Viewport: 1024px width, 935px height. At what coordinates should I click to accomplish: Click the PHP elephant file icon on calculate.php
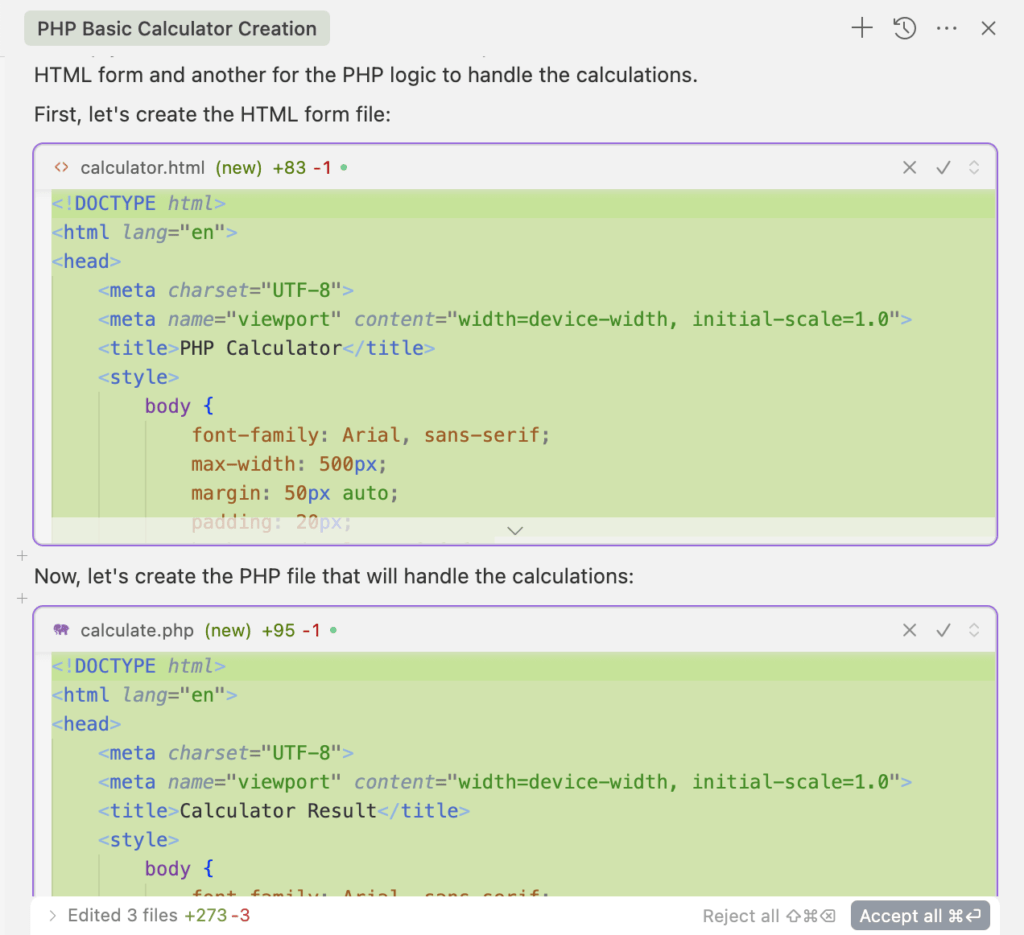click(x=60, y=630)
